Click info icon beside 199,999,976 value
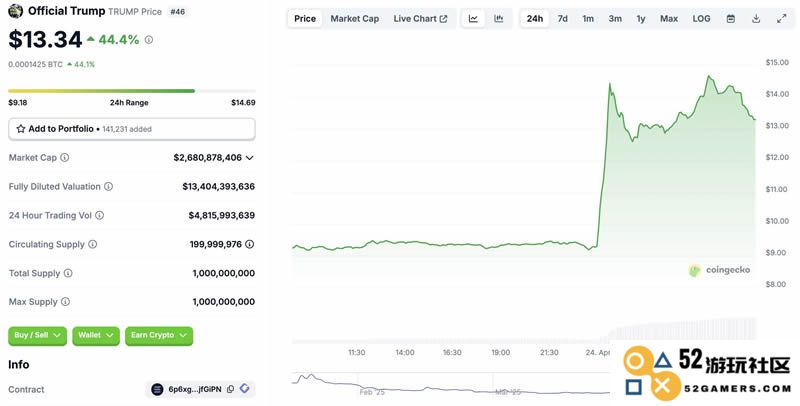This screenshot has width=800, height=406. click(x=249, y=244)
